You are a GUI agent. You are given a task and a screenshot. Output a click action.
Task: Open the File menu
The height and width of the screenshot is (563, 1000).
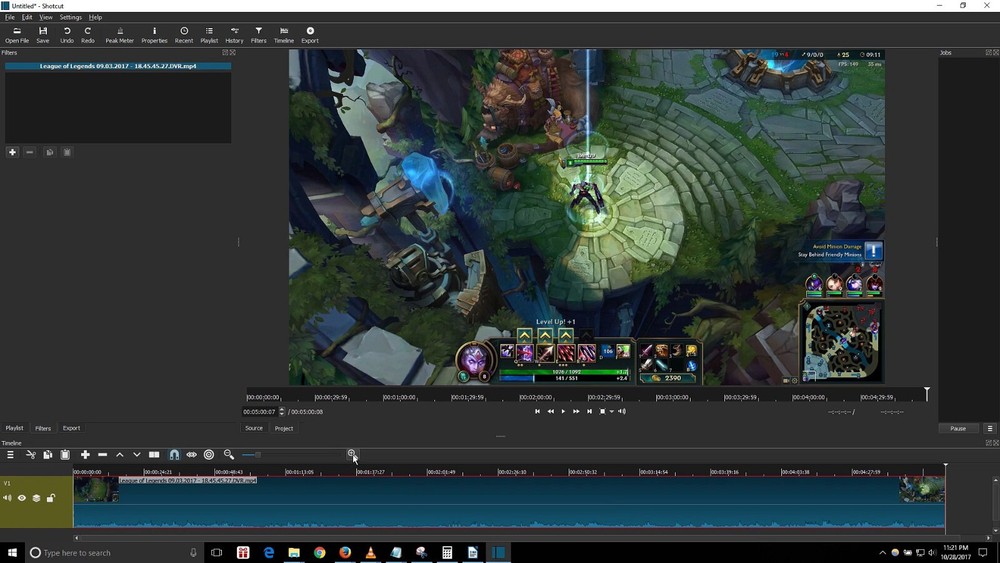click(x=10, y=17)
